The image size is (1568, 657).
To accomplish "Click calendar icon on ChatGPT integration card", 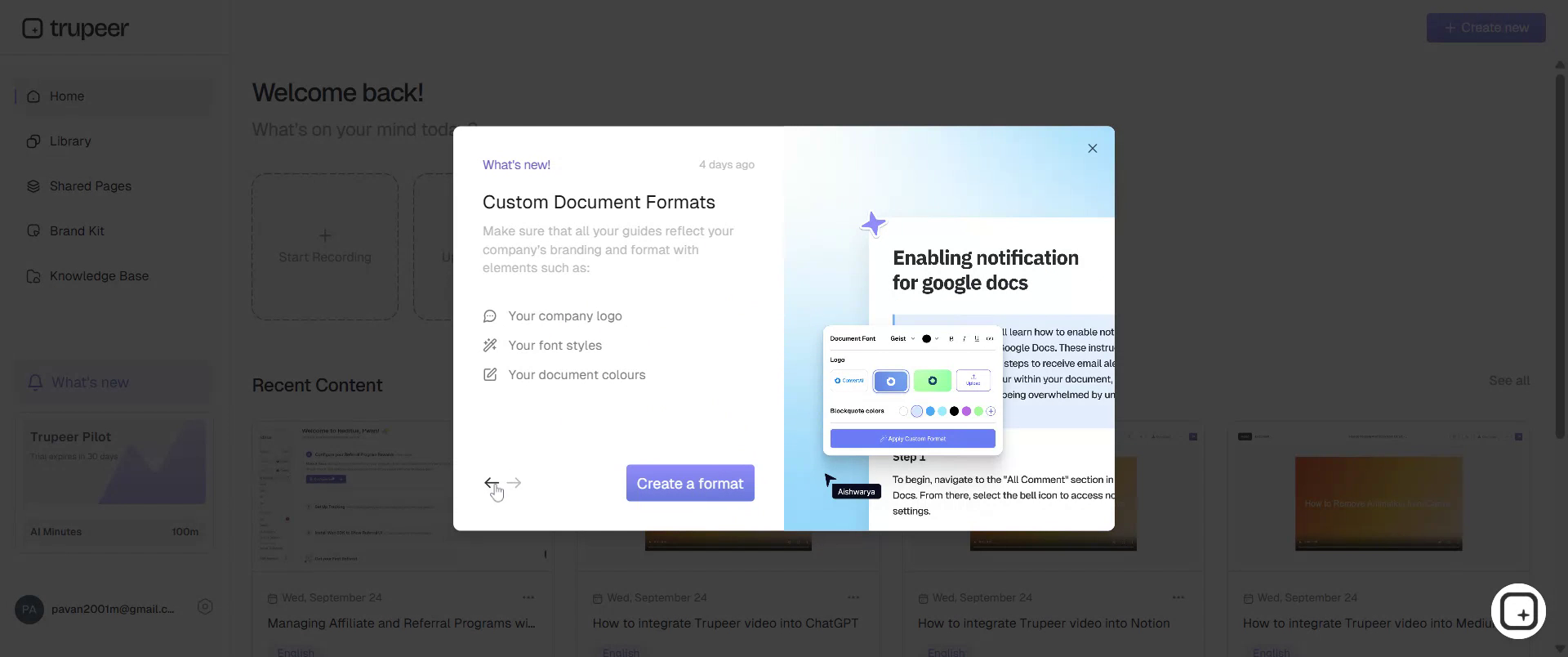I will (598, 598).
